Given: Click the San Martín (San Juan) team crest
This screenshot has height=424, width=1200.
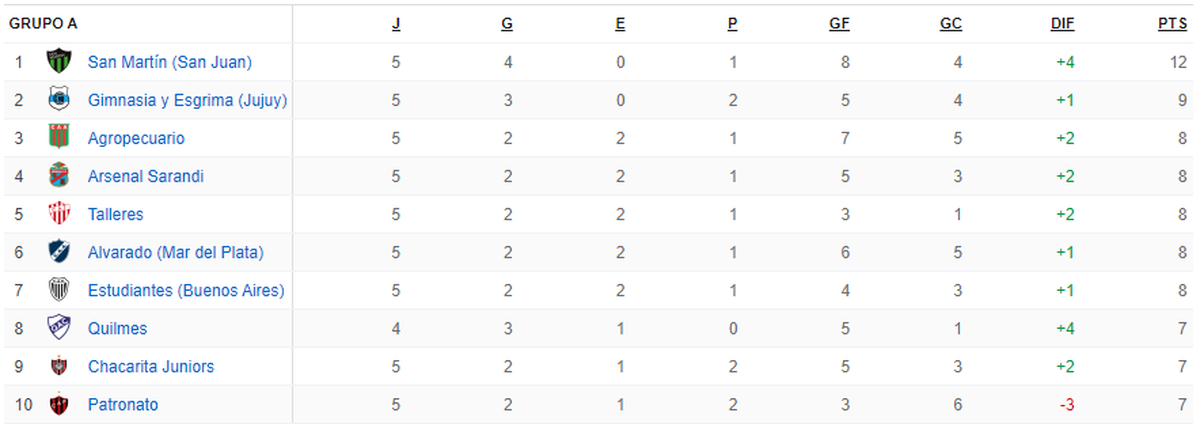Looking at the screenshot, I should [59, 62].
